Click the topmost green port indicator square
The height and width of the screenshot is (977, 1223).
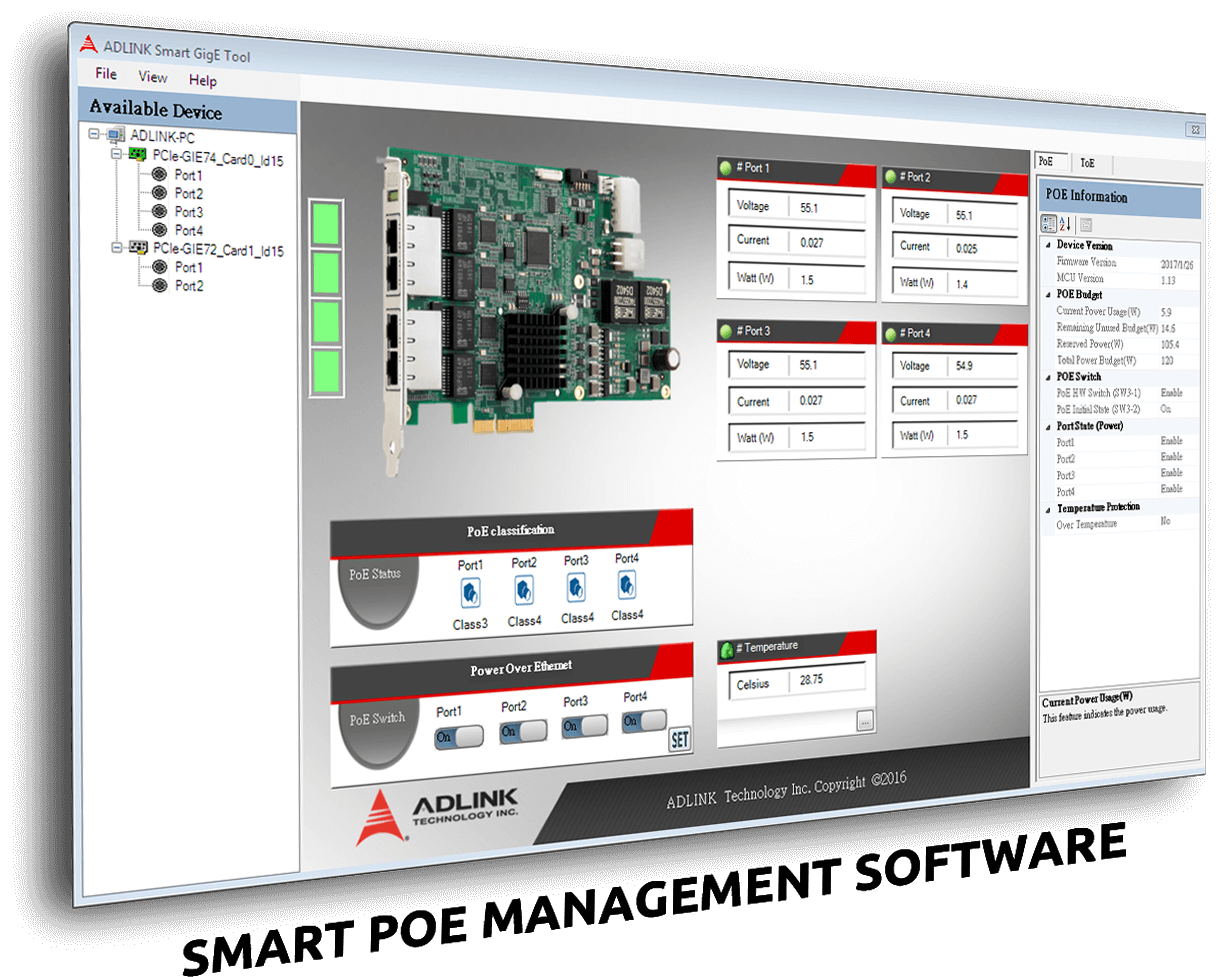click(x=326, y=223)
